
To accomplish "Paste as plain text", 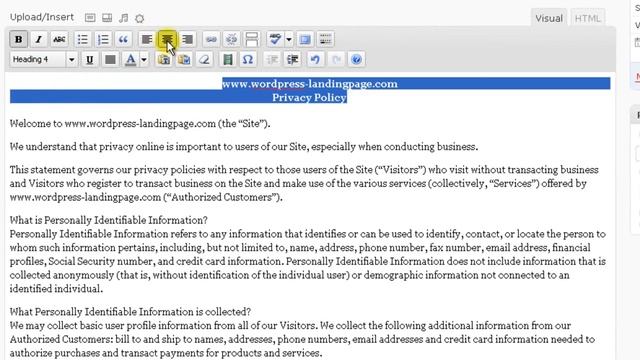I will 164,60.
